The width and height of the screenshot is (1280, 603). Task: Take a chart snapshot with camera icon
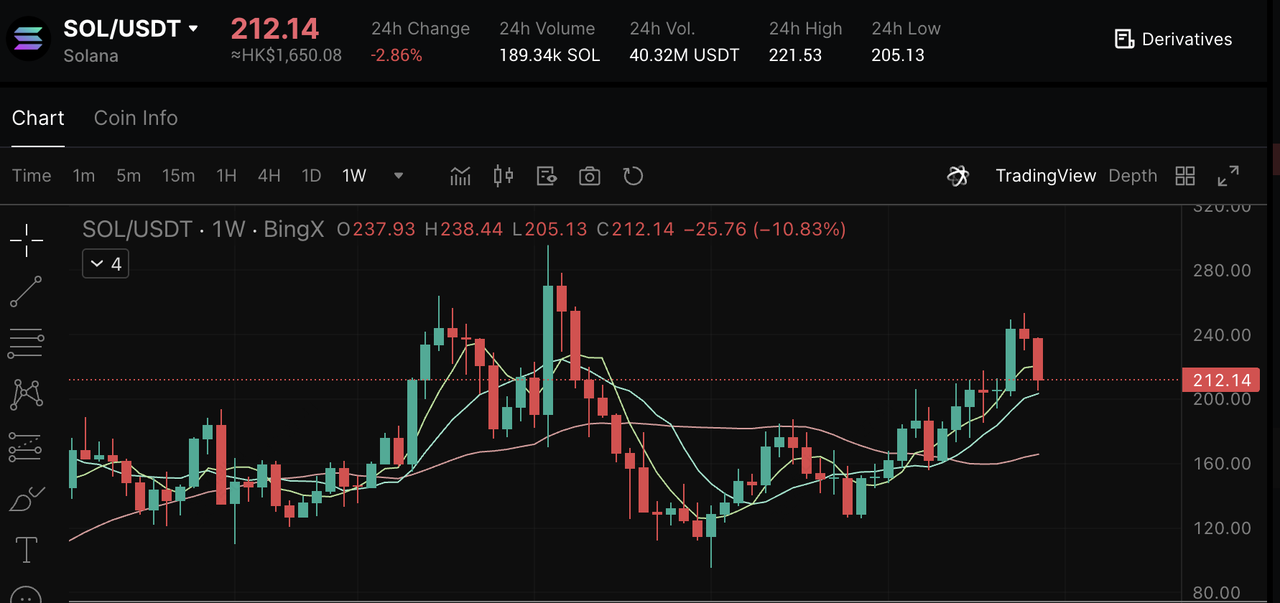click(x=590, y=176)
